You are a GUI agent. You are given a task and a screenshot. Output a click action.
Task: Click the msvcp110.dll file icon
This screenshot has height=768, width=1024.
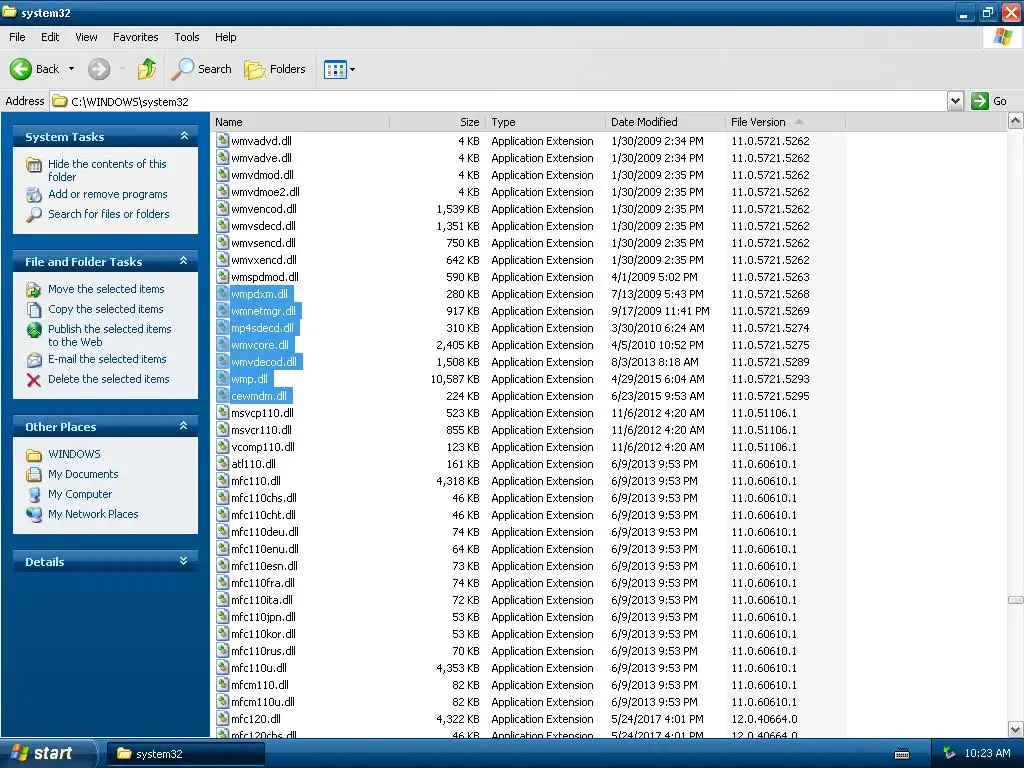[223, 413]
